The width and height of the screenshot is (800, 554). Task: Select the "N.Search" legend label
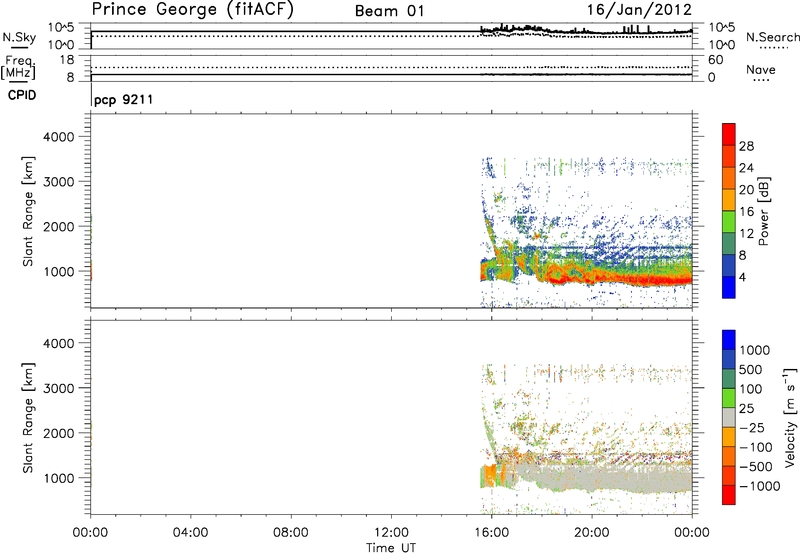(x=772, y=37)
